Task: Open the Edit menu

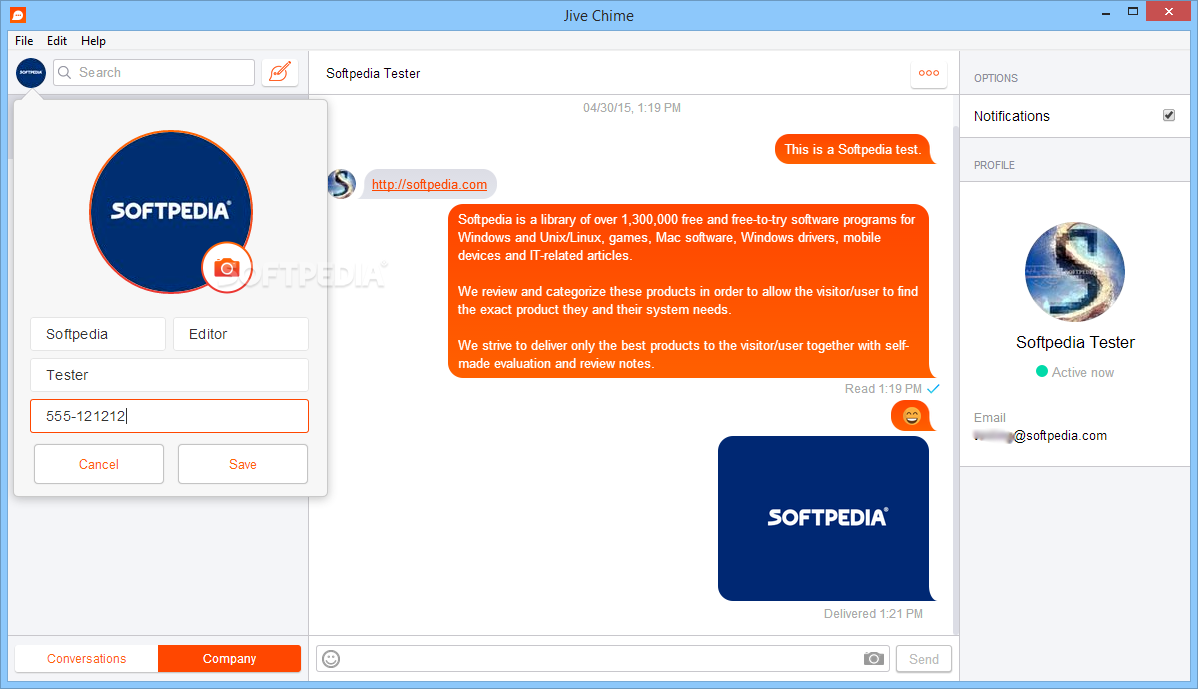Action: (x=57, y=41)
